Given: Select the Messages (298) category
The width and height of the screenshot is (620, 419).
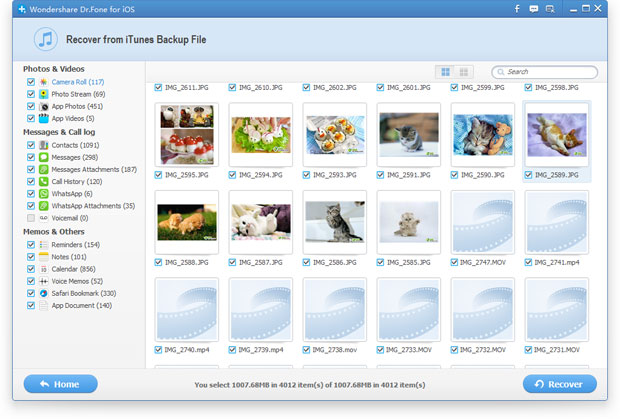Looking at the screenshot, I should [75, 157].
